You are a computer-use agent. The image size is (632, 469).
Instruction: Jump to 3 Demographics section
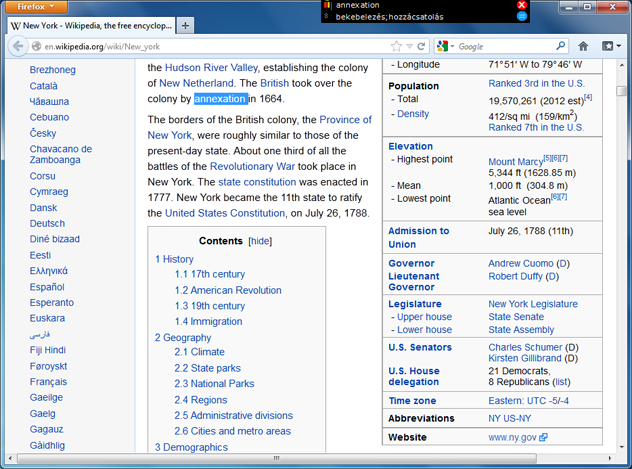click(x=191, y=447)
